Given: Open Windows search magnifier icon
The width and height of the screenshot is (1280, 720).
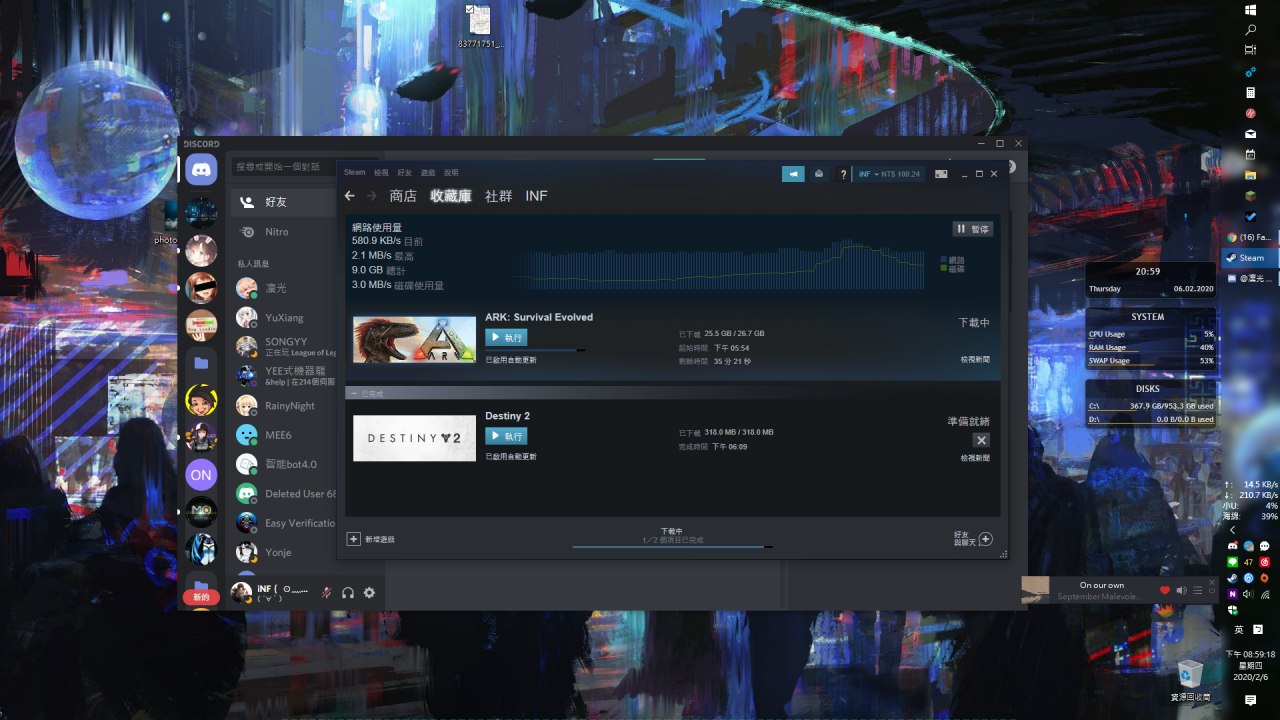Looking at the screenshot, I should (1250, 30).
